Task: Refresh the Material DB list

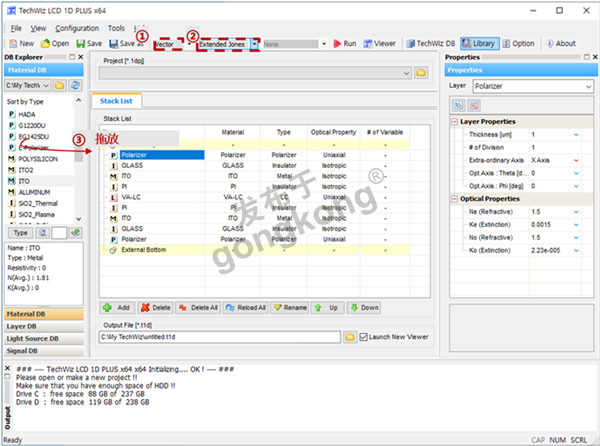Action: (x=75, y=85)
